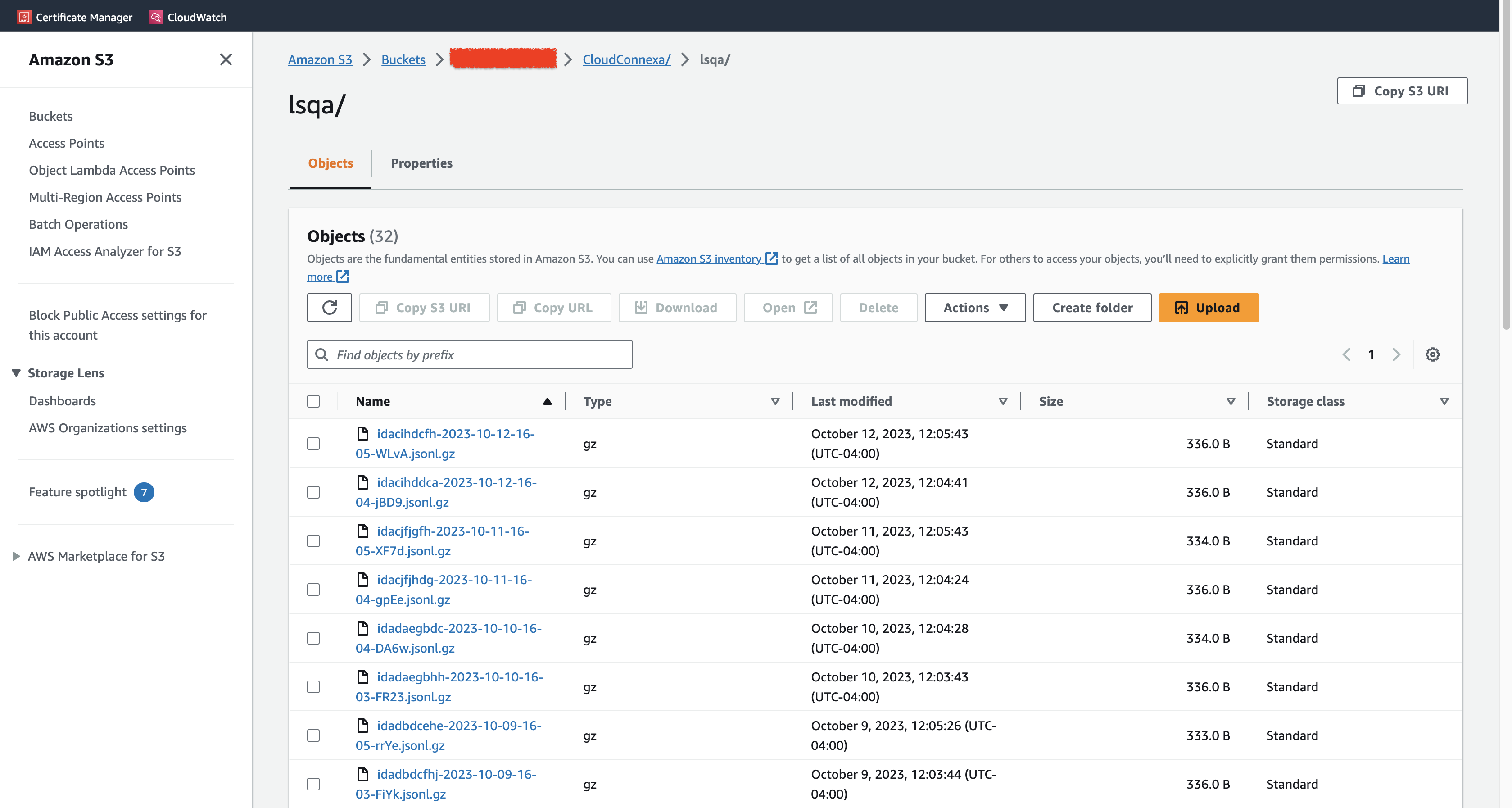
Task: Switch to the Properties tab
Action: (x=421, y=163)
